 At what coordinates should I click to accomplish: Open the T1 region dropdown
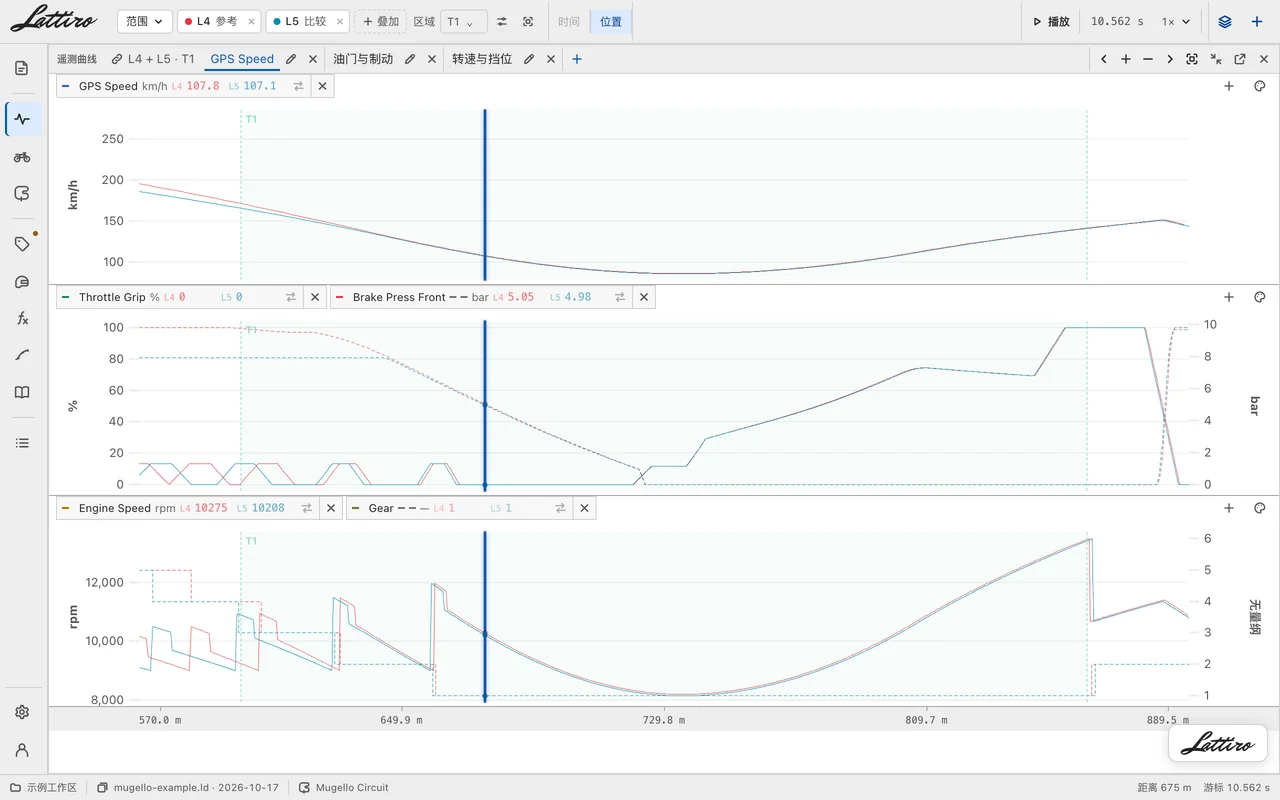pos(464,21)
